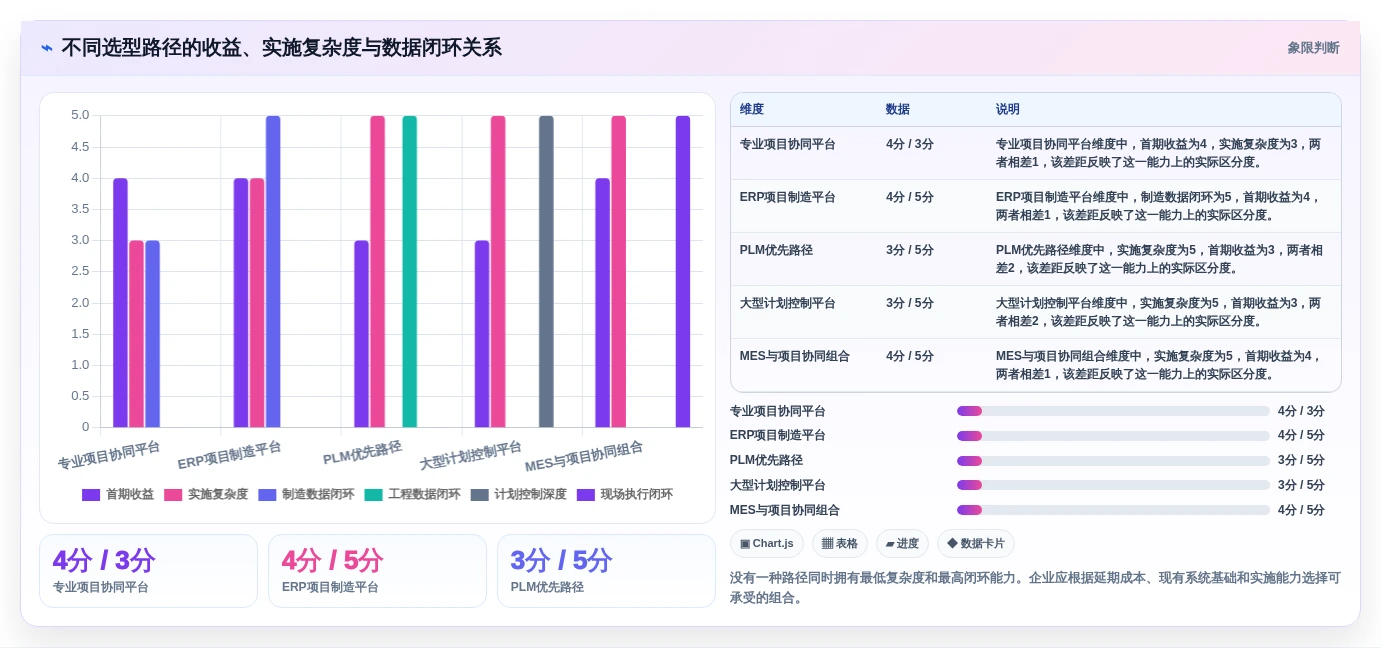
Task: Open the 3分 / 5分 PLM优先路径 card
Action: point(606,571)
